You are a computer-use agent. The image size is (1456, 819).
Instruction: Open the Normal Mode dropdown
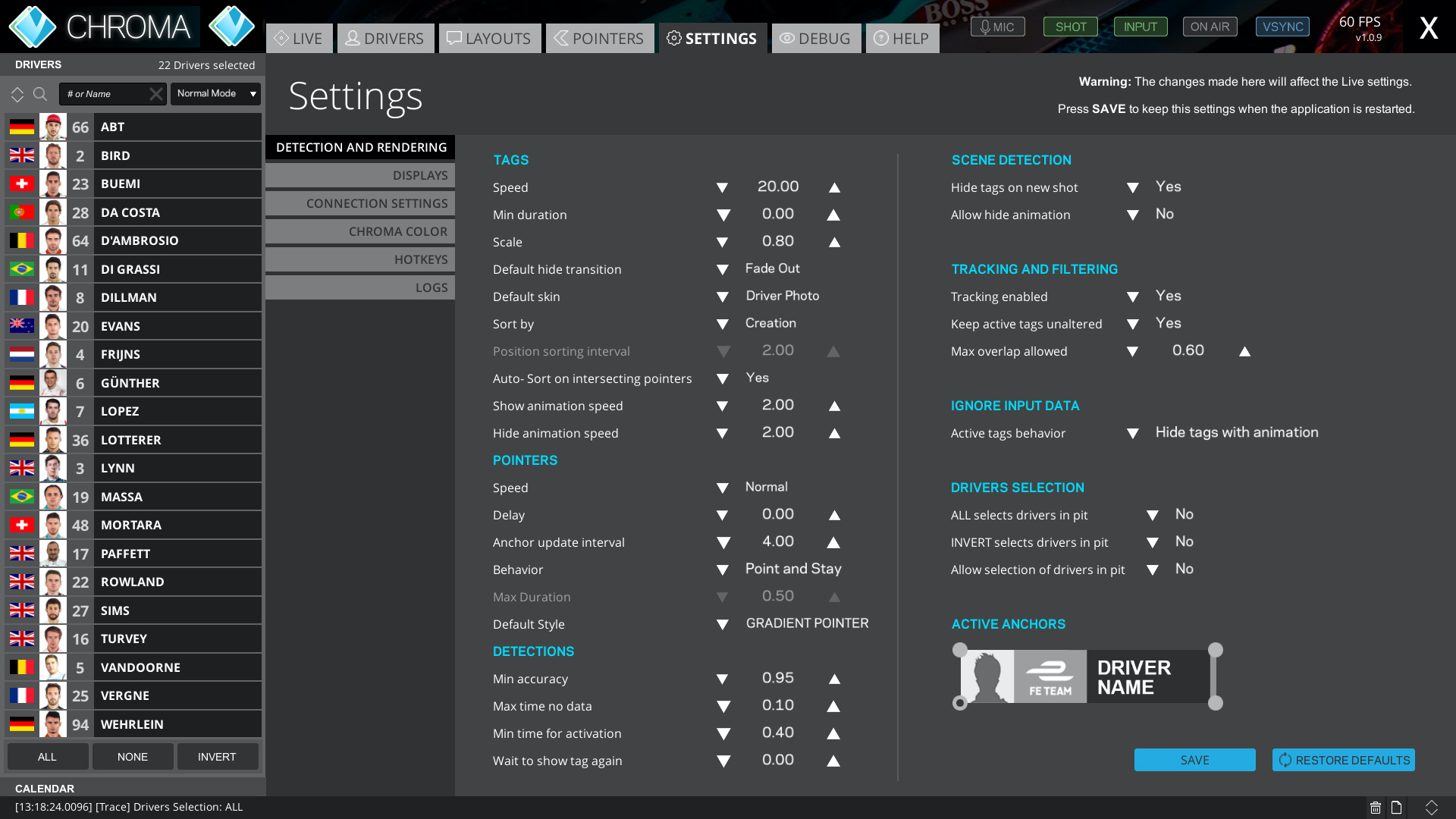(x=215, y=93)
